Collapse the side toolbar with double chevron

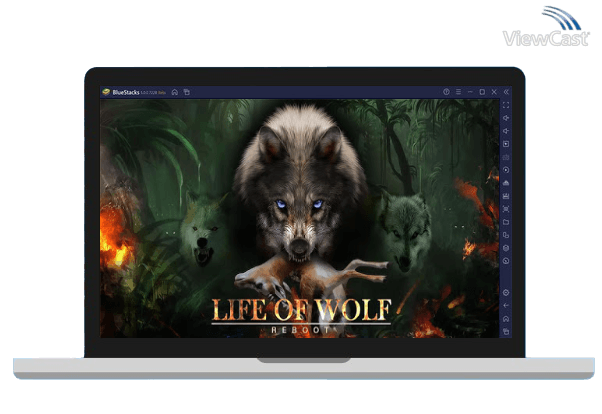point(506,92)
